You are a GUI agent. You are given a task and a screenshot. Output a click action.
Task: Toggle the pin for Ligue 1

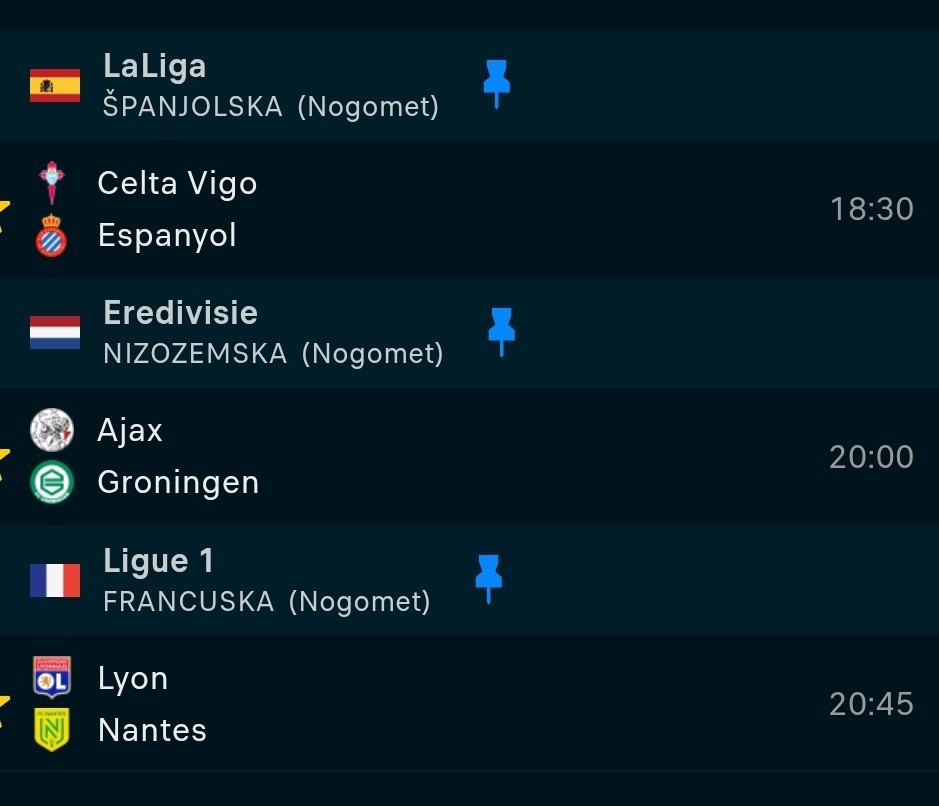pyautogui.click(x=488, y=578)
